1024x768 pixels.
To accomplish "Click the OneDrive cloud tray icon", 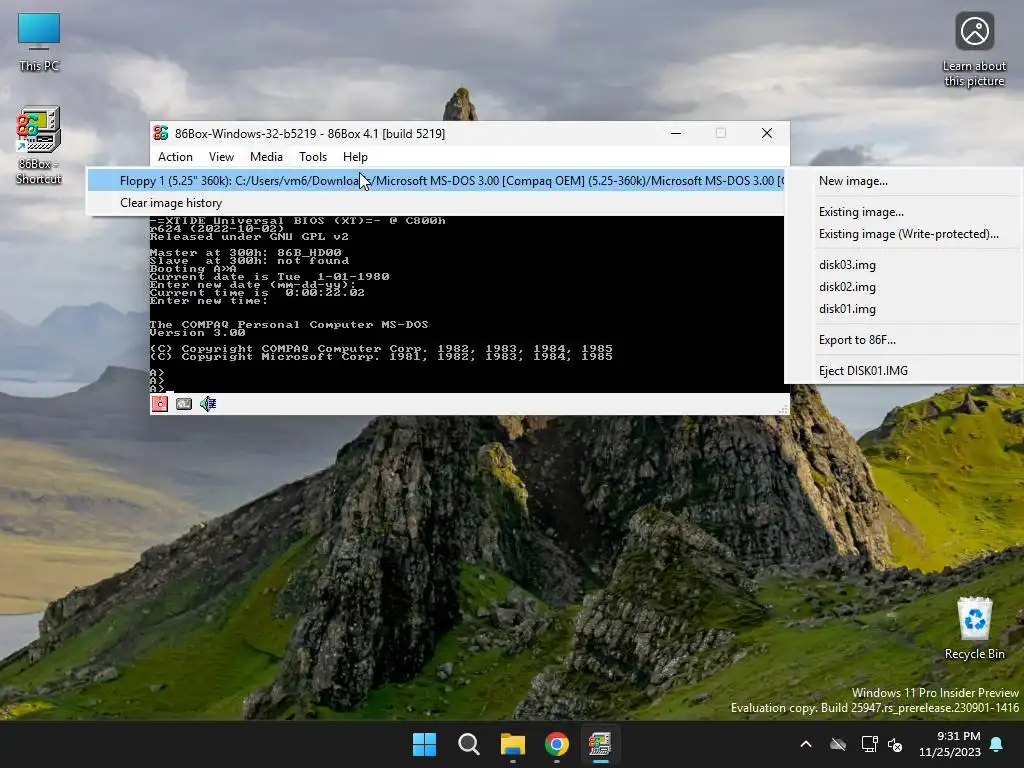I will pos(838,744).
